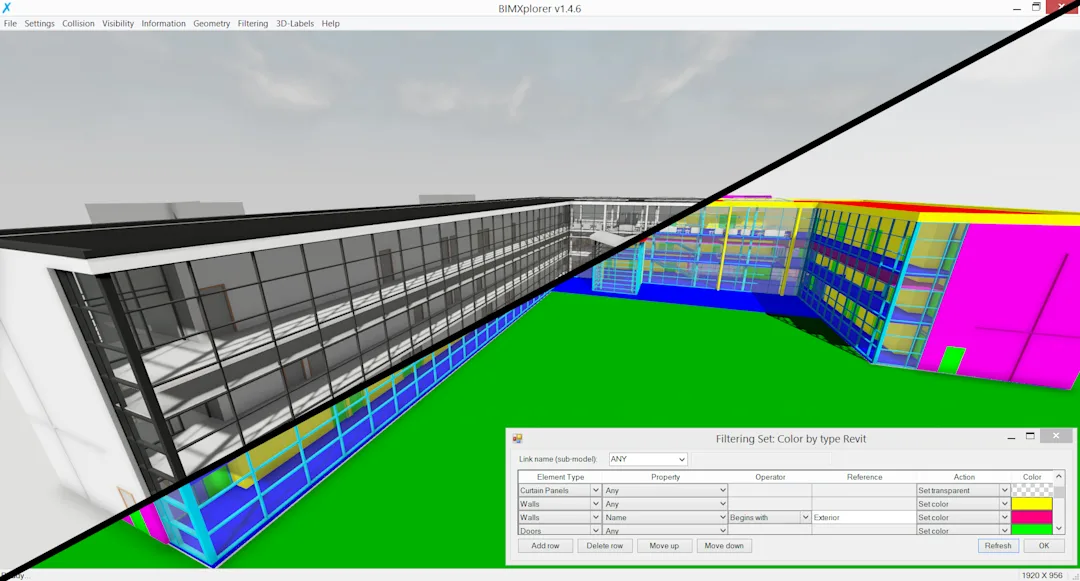Open the Filtering menu

253,23
